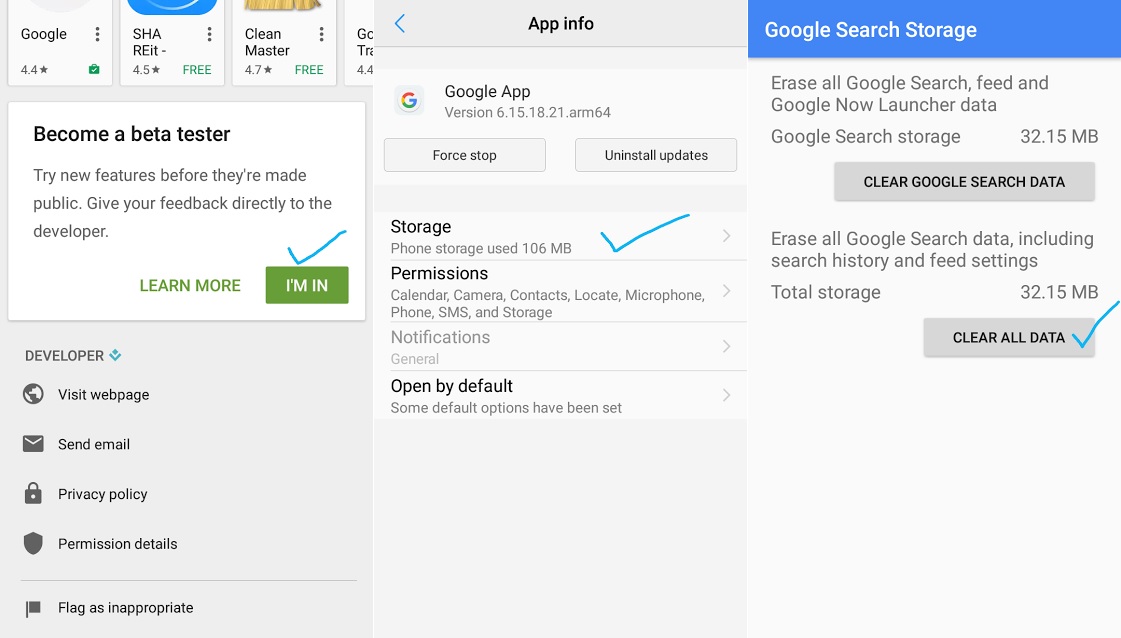Tap the Google app title in card

click(x=44, y=34)
